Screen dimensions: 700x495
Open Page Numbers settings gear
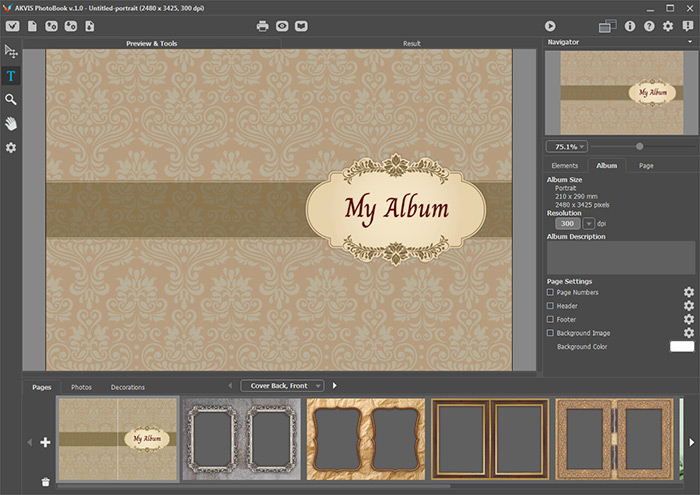click(689, 292)
